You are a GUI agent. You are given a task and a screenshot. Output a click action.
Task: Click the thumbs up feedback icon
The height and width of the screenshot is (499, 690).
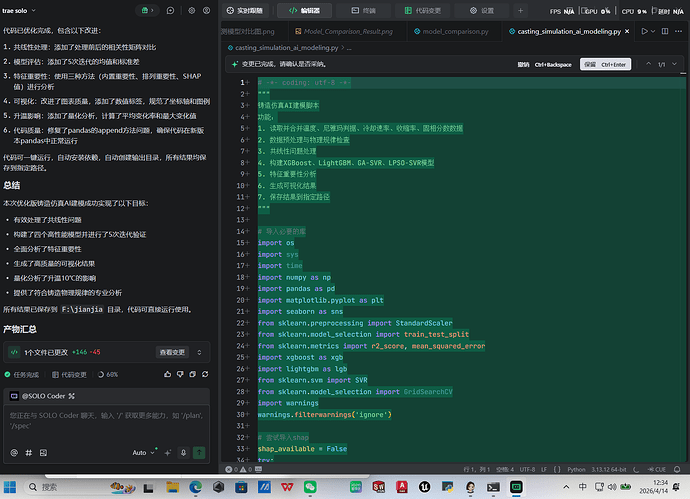[x=167, y=374]
